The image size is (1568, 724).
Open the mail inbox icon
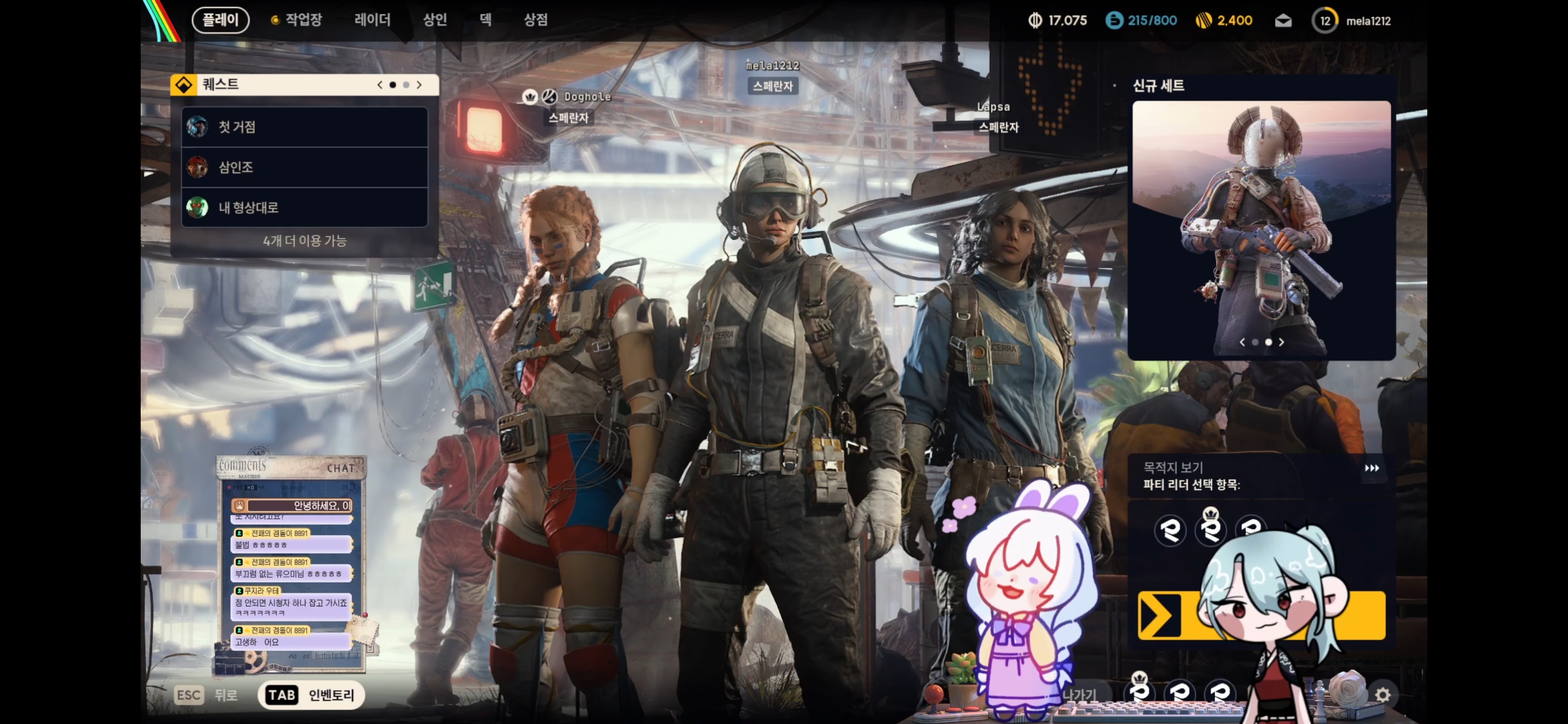(1283, 21)
